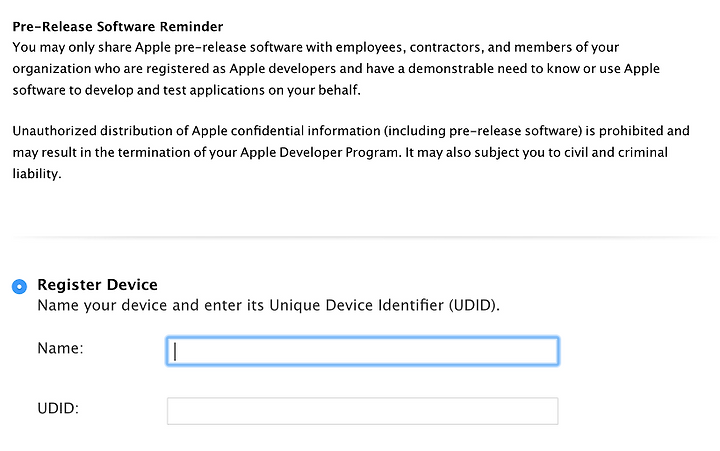The height and width of the screenshot is (451, 720).
Task: Click the phrase "Apple Developer Program"
Action: pyautogui.click(x=320, y=152)
